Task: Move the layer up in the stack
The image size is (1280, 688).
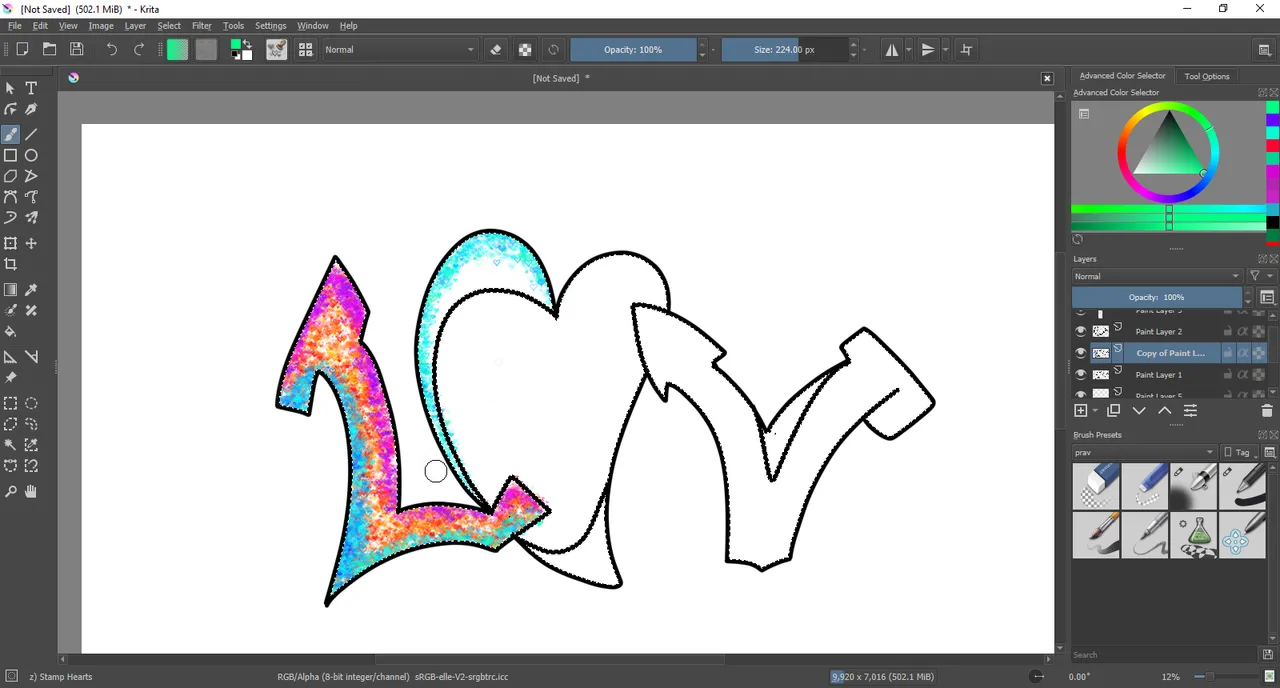Action: [1165, 411]
